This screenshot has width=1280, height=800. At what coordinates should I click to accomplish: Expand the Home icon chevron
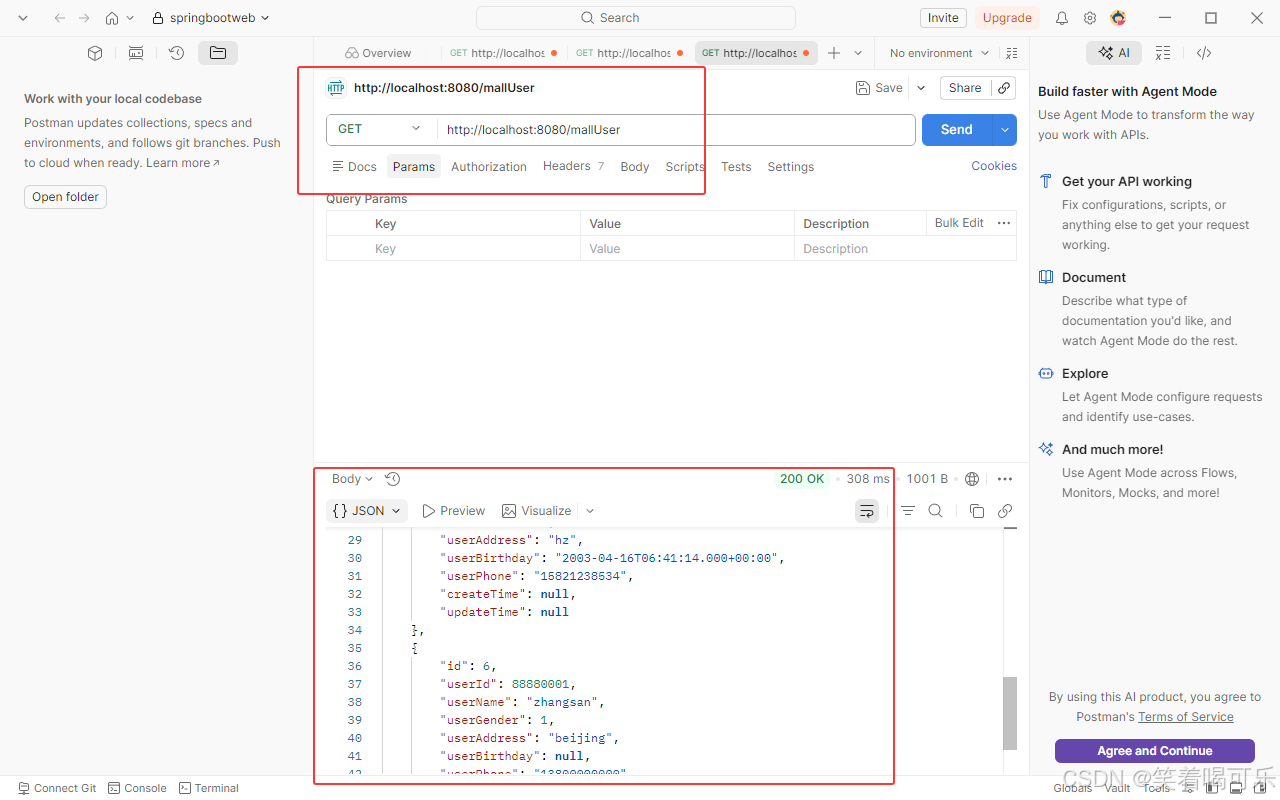click(130, 18)
